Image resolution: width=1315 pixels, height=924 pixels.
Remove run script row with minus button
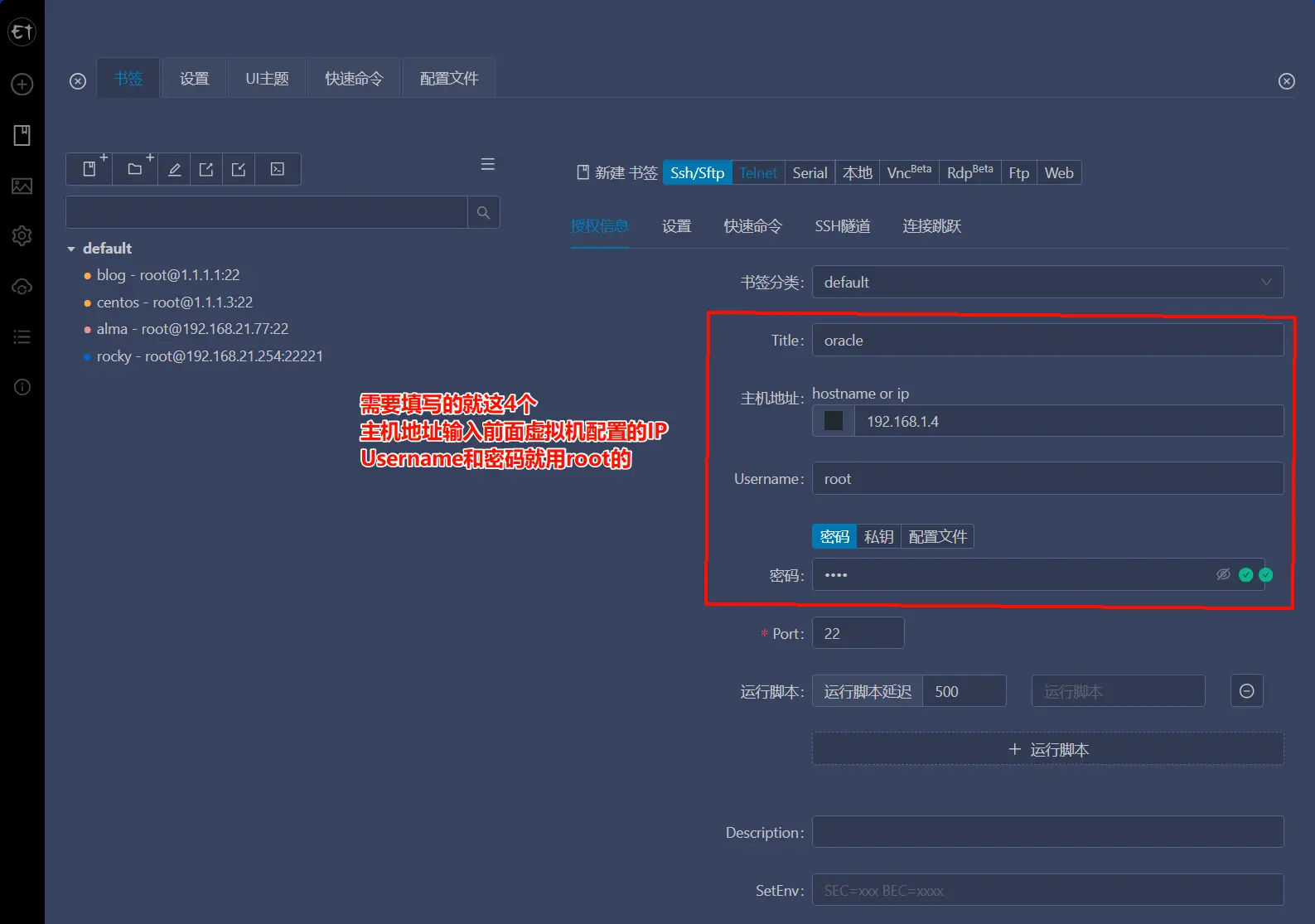coord(1246,691)
